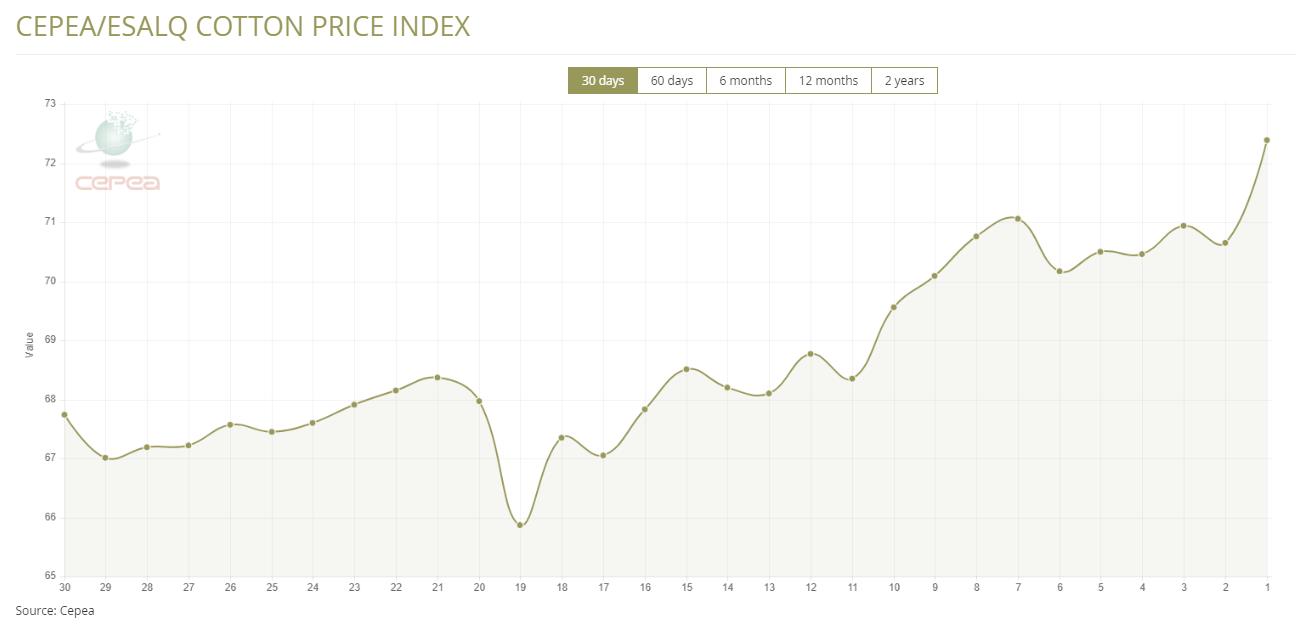Viewport: 1296px width, 628px height.
Task: Choose the 12 months time range
Action: (828, 81)
